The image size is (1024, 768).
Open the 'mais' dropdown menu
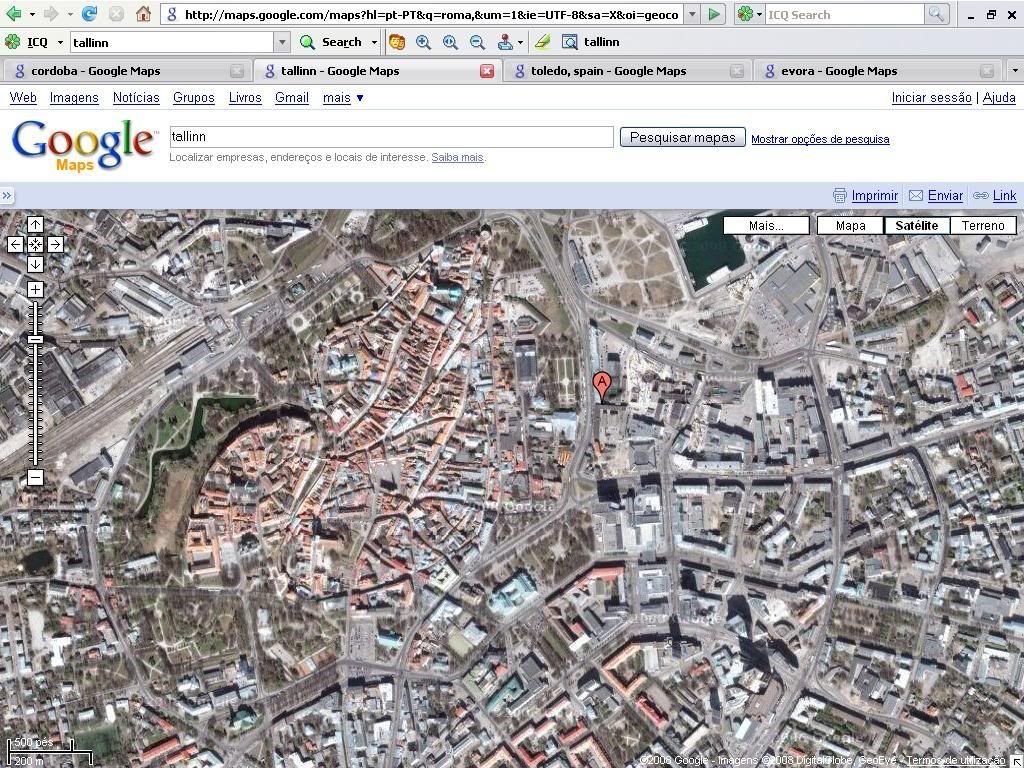(x=343, y=98)
